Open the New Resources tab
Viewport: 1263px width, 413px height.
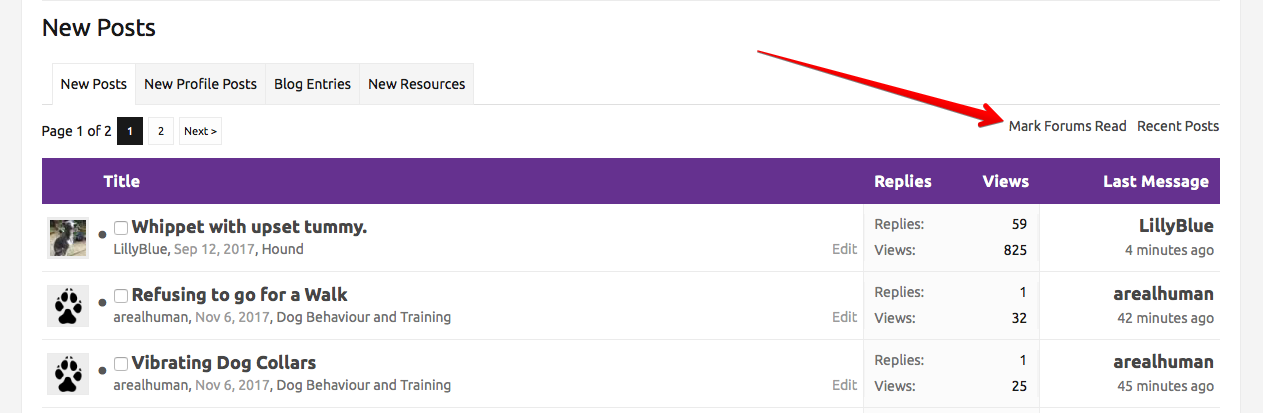point(416,84)
